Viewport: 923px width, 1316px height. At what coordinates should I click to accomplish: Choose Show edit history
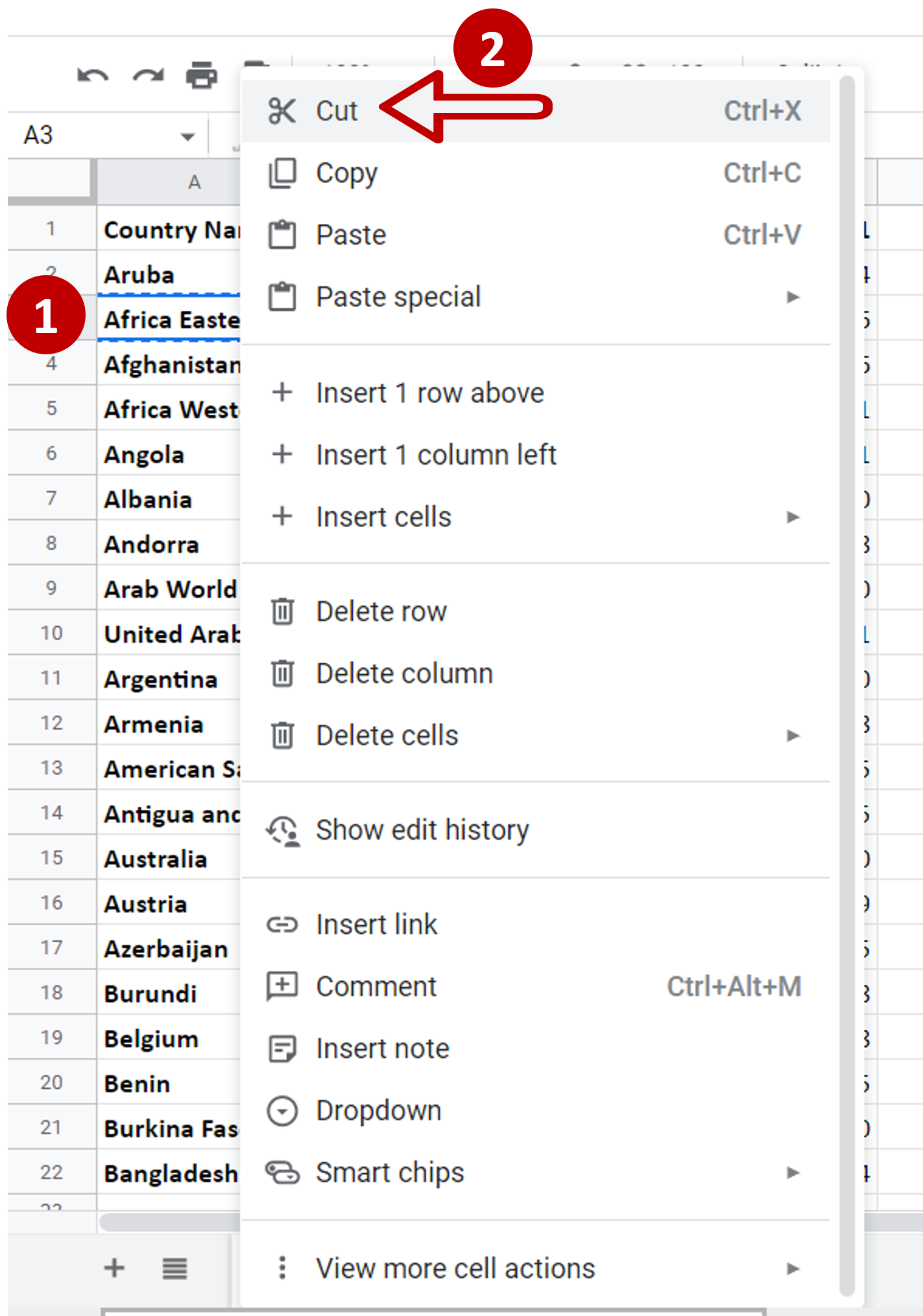(x=536, y=831)
